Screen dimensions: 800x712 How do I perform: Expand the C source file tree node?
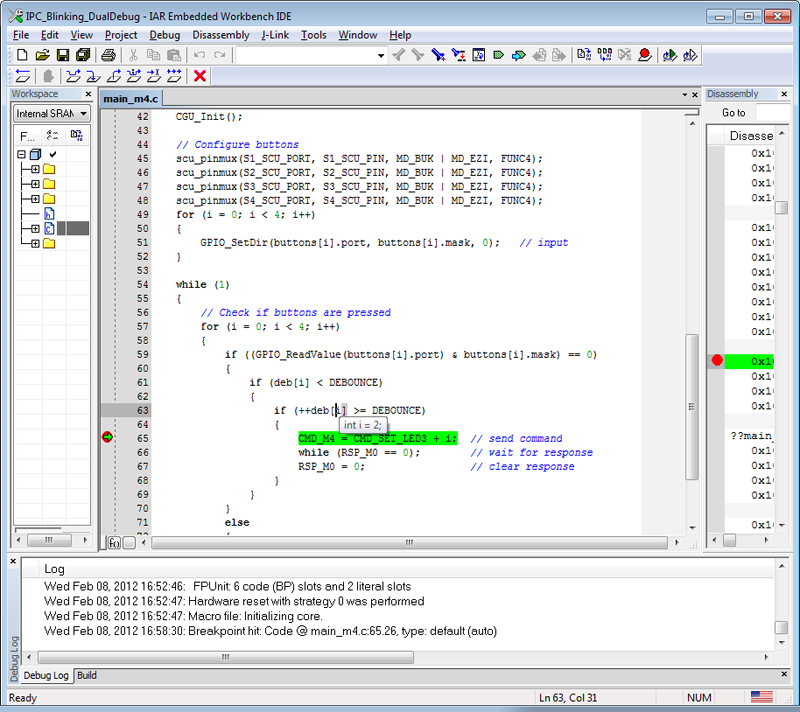(35, 228)
